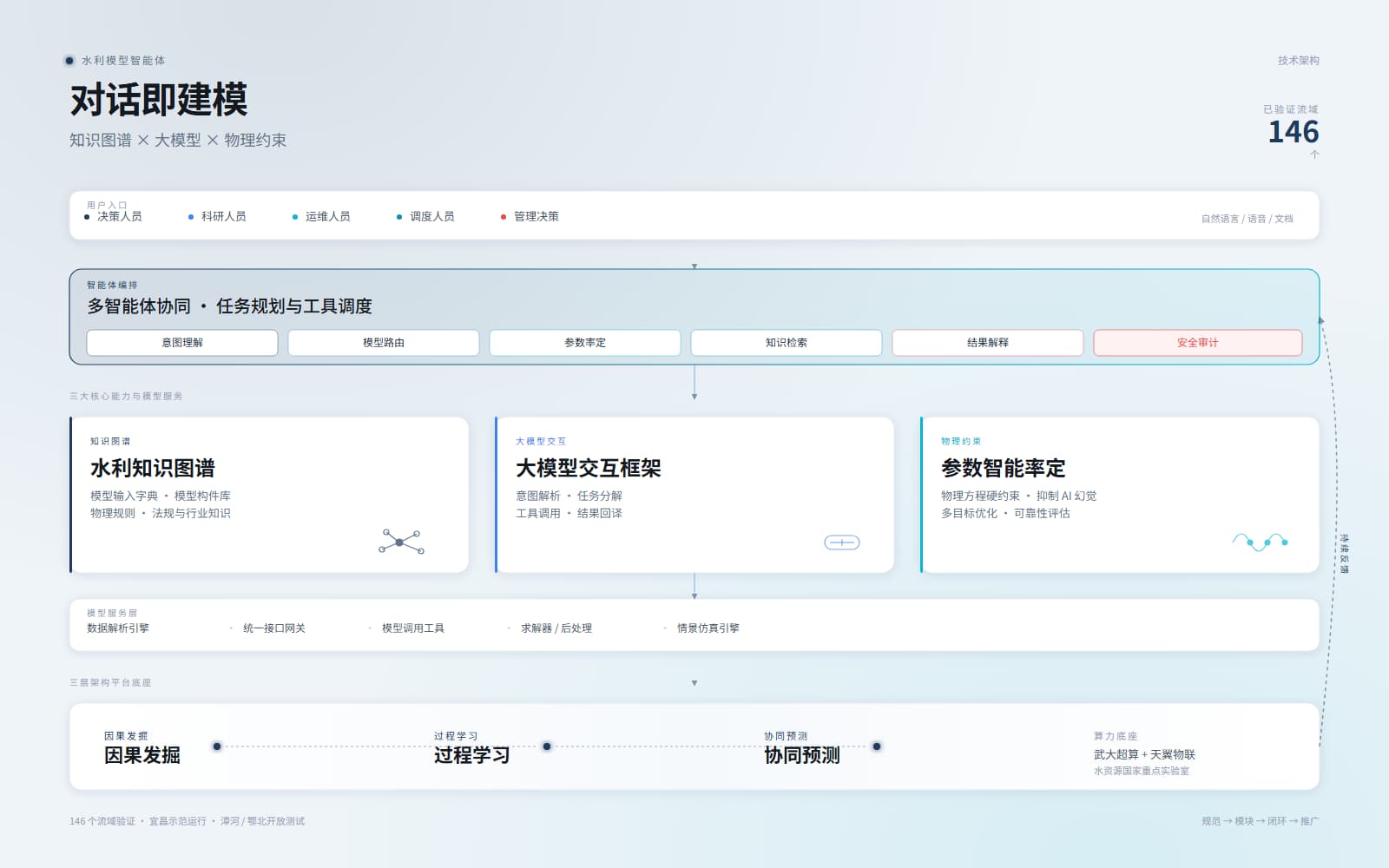Screen dimensions: 1389x868
Task: Click the wave curve calibration icon
Action: point(1260,542)
